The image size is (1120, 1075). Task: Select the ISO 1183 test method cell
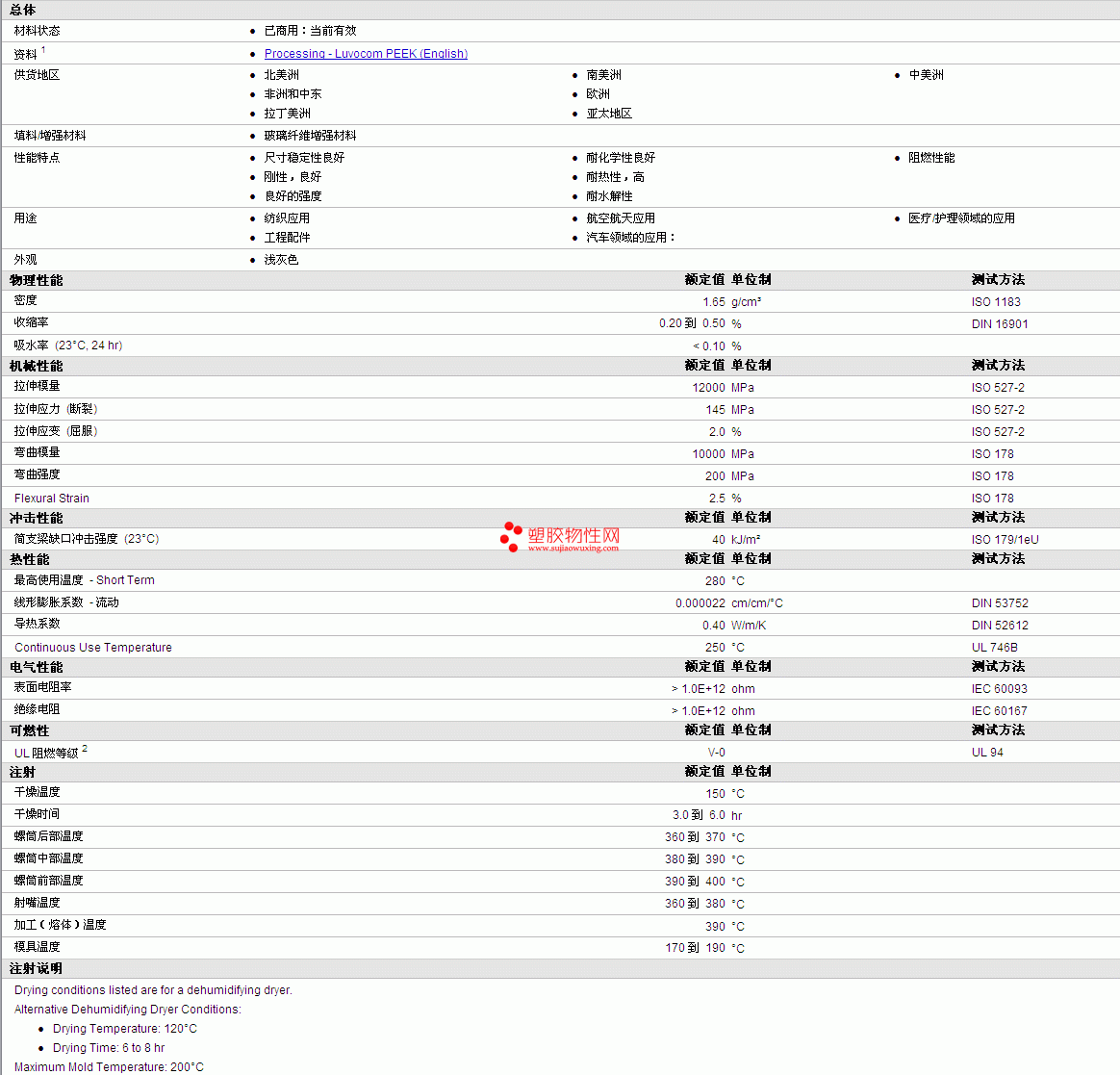click(x=996, y=302)
